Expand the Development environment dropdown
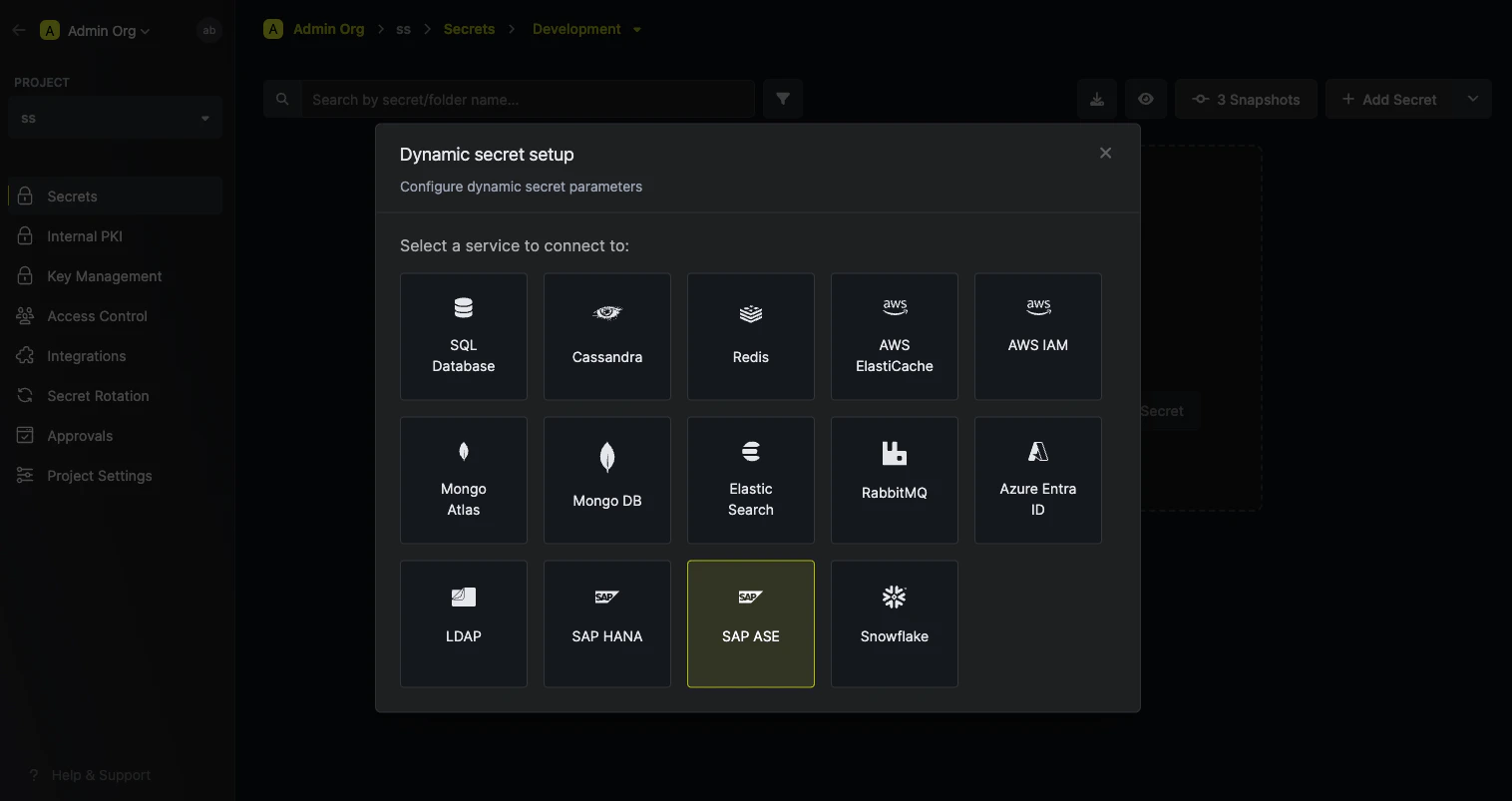1512x801 pixels. [586, 29]
